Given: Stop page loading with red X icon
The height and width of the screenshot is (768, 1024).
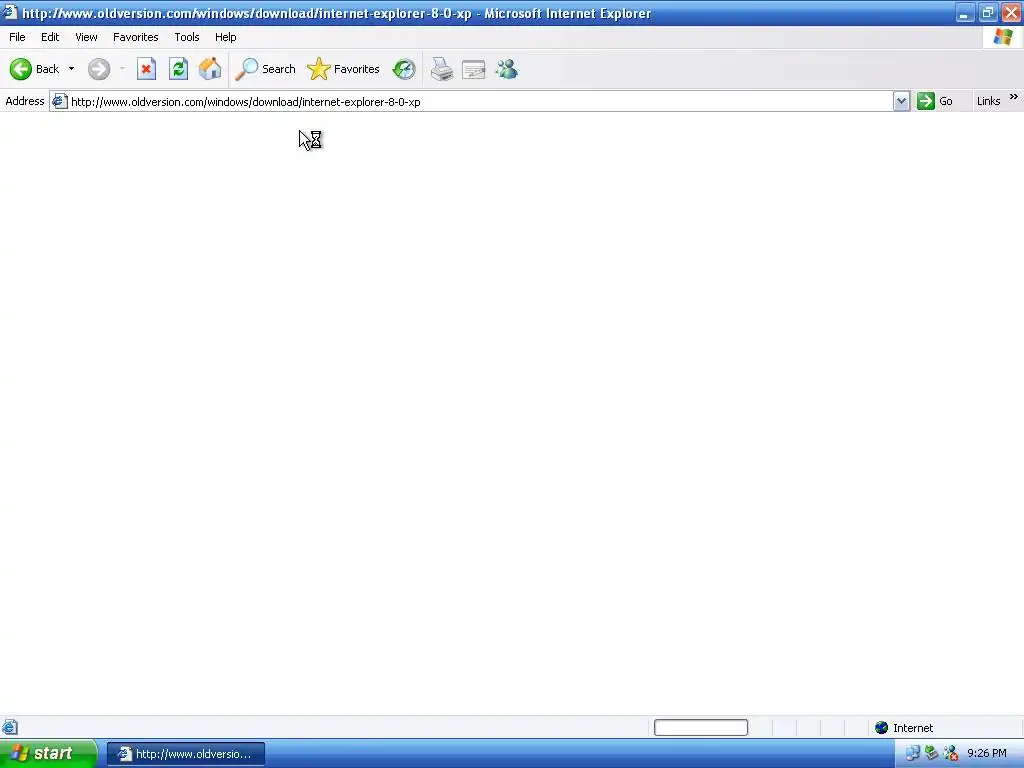Looking at the screenshot, I should (146, 69).
